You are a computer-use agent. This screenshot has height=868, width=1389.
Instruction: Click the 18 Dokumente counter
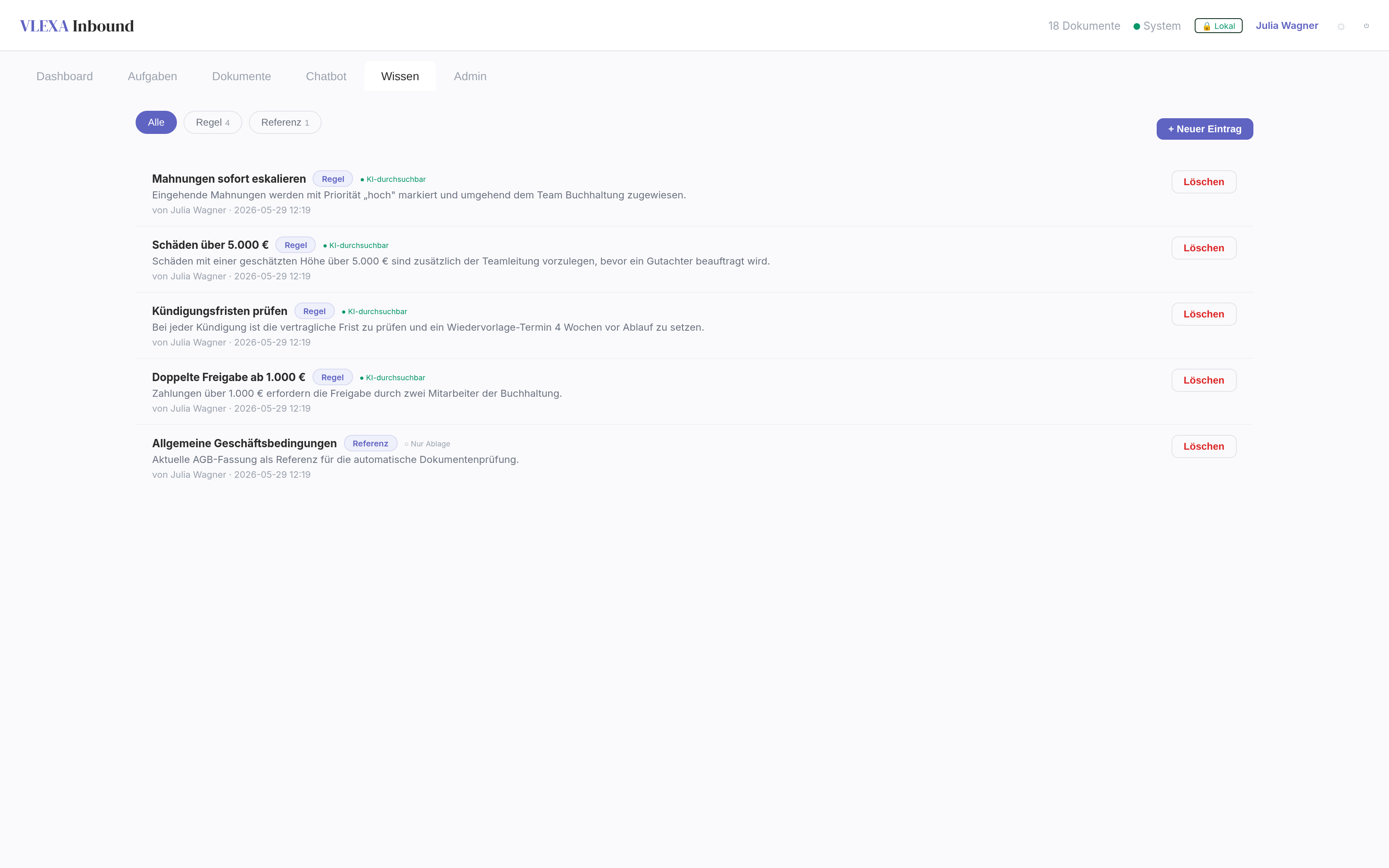click(1084, 26)
